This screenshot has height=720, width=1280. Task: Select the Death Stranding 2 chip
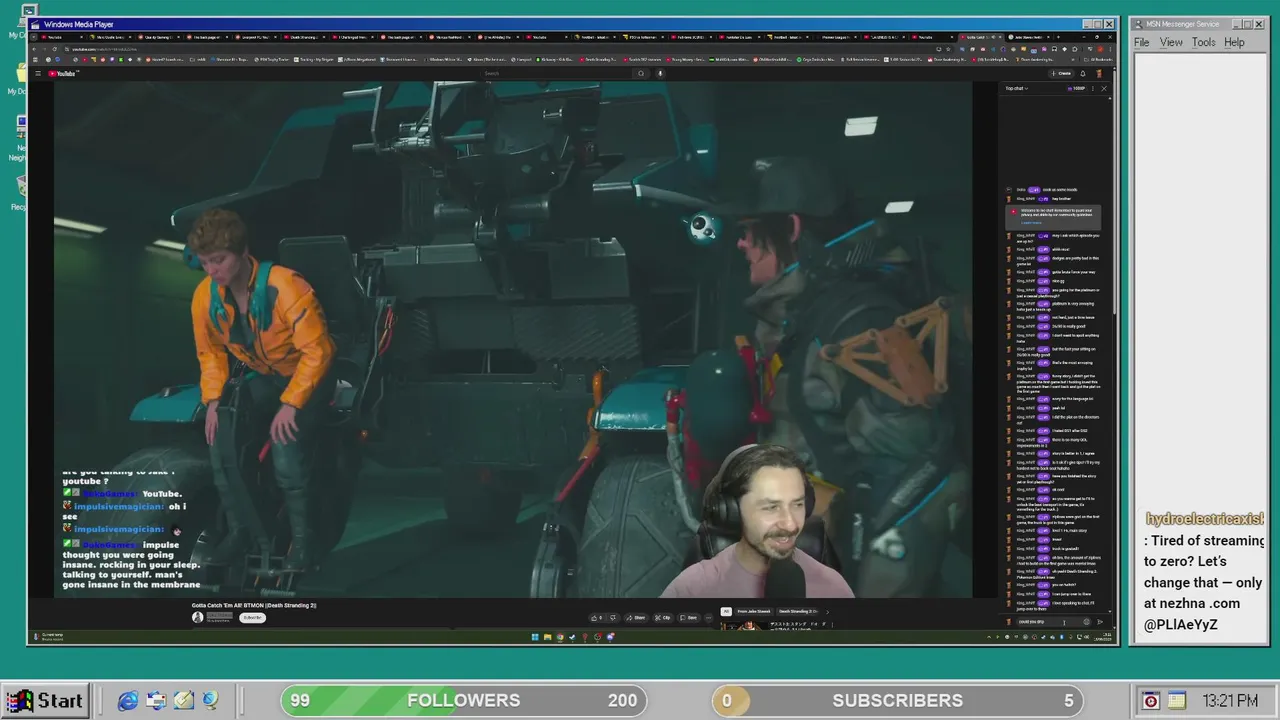coord(798,611)
